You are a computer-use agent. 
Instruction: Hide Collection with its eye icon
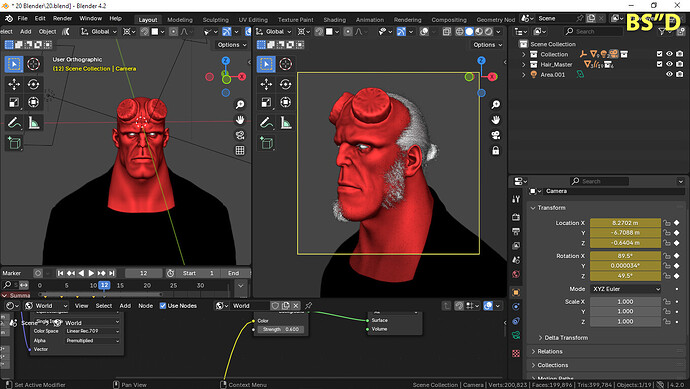(x=669, y=54)
